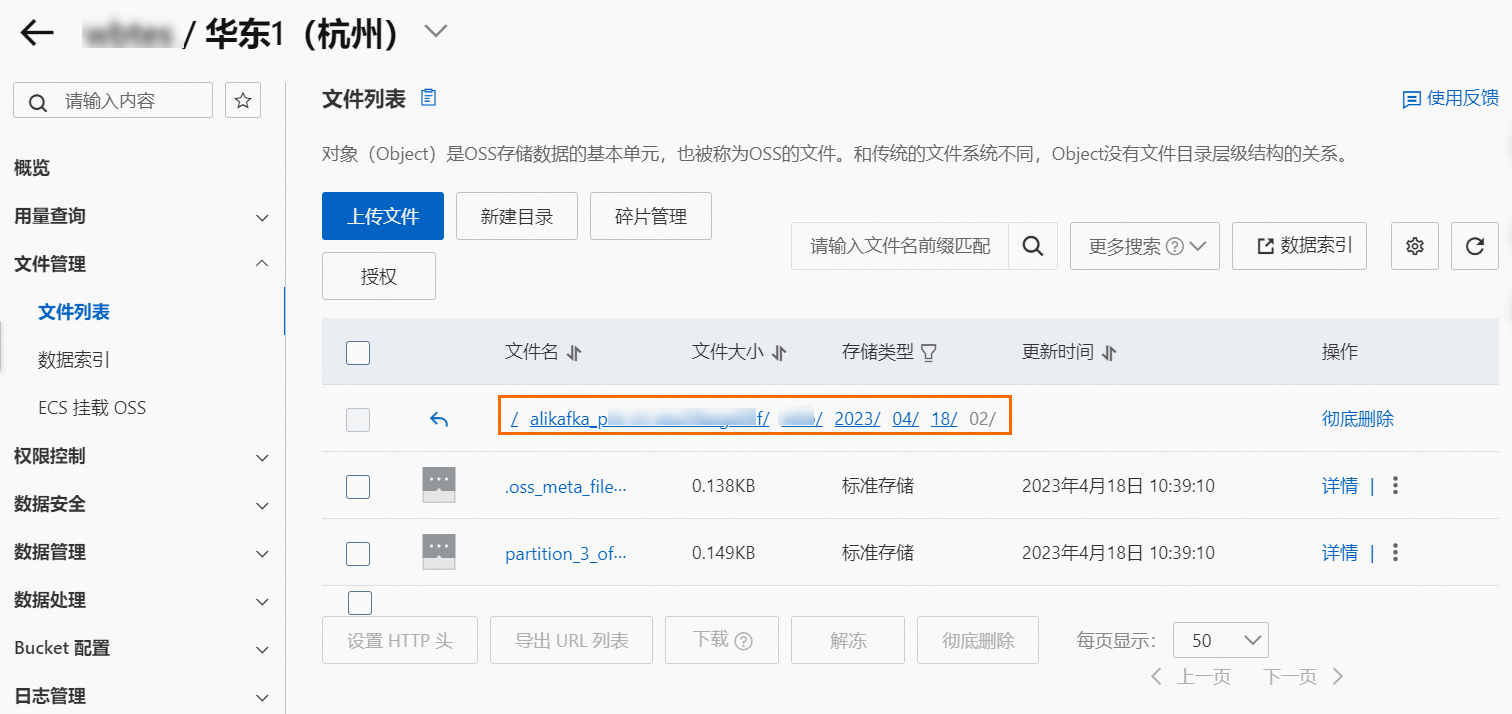Click the 18/ path segment
Viewport: 1512px width, 714px height.
(x=944, y=419)
